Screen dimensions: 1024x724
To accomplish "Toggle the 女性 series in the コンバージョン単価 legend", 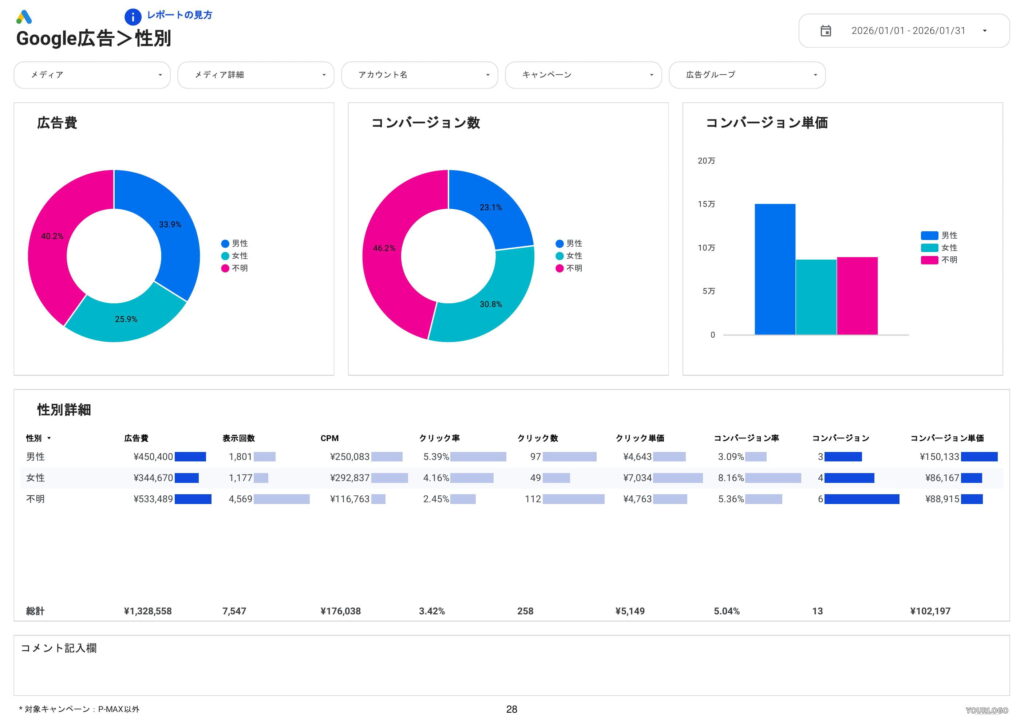I will [928, 247].
